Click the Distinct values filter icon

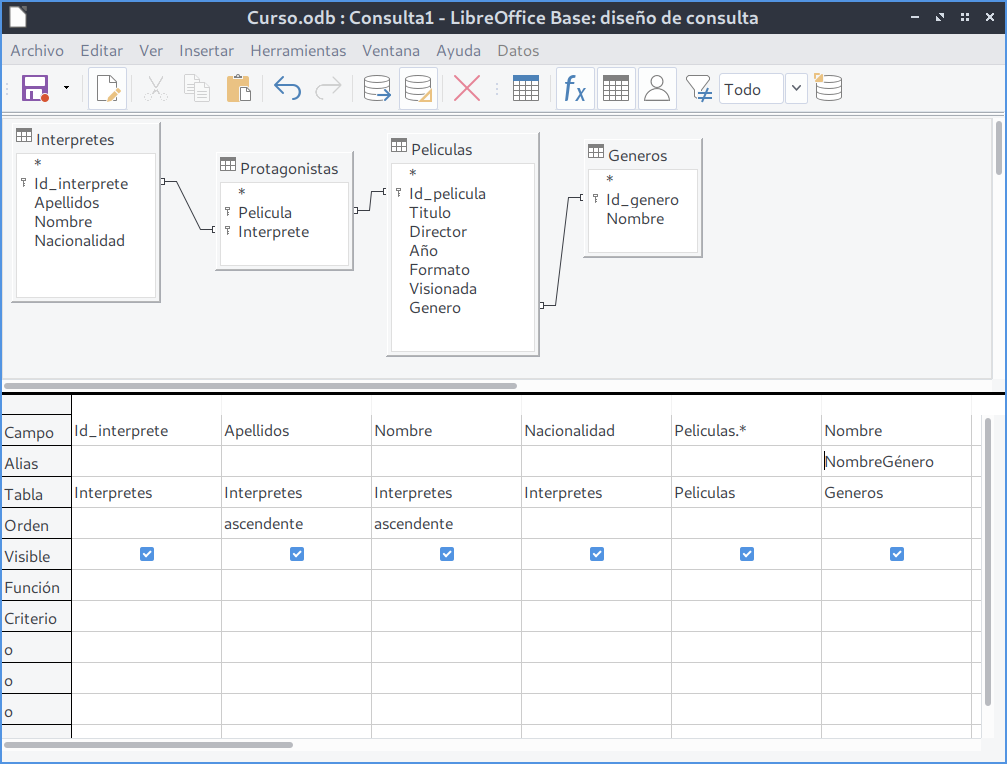(x=699, y=89)
